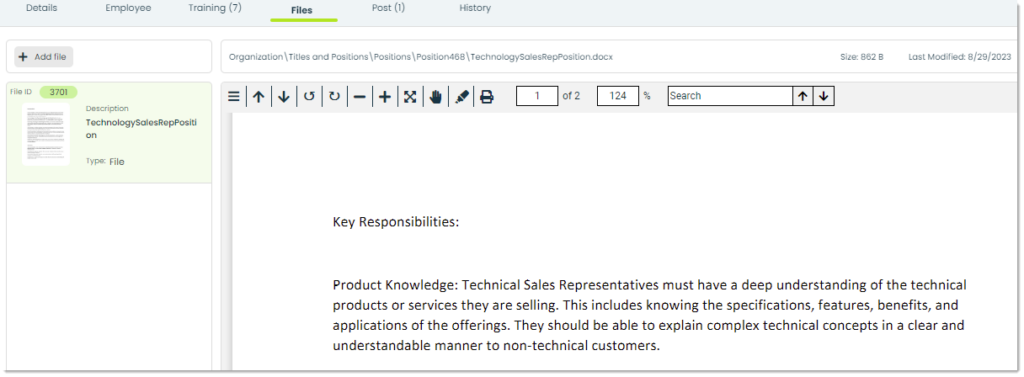
Task: Open the Training (7) tab
Action: point(215,8)
